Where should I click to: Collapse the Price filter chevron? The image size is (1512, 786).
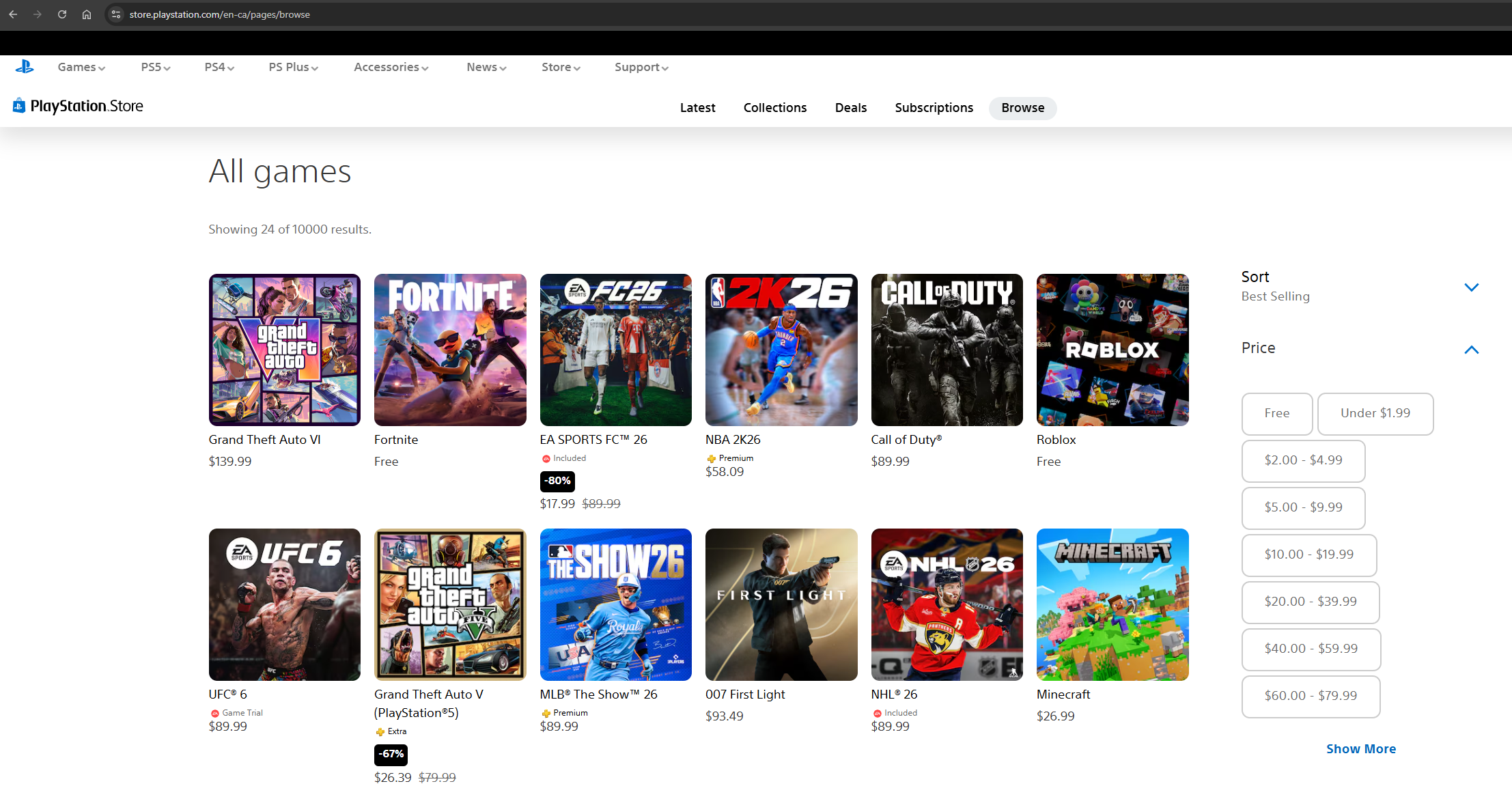point(1472,350)
